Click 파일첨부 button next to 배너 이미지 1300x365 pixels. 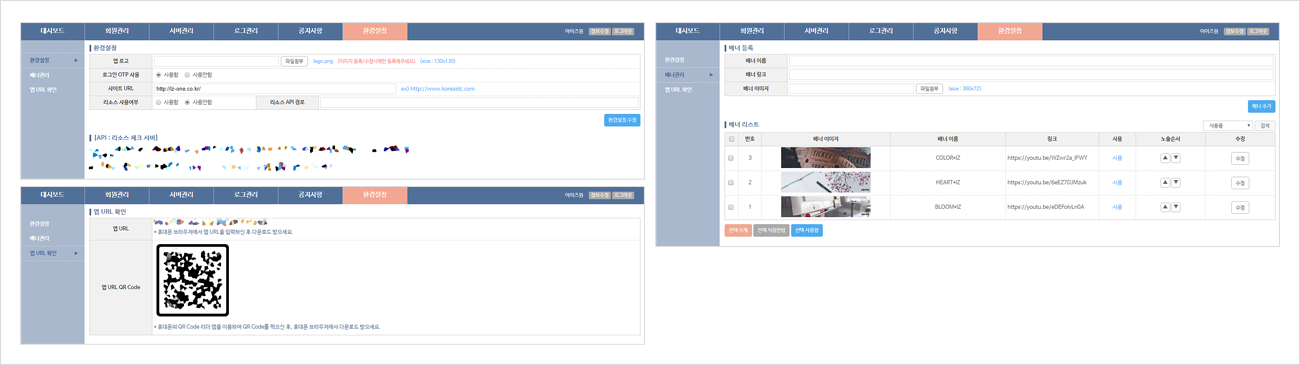click(x=930, y=89)
